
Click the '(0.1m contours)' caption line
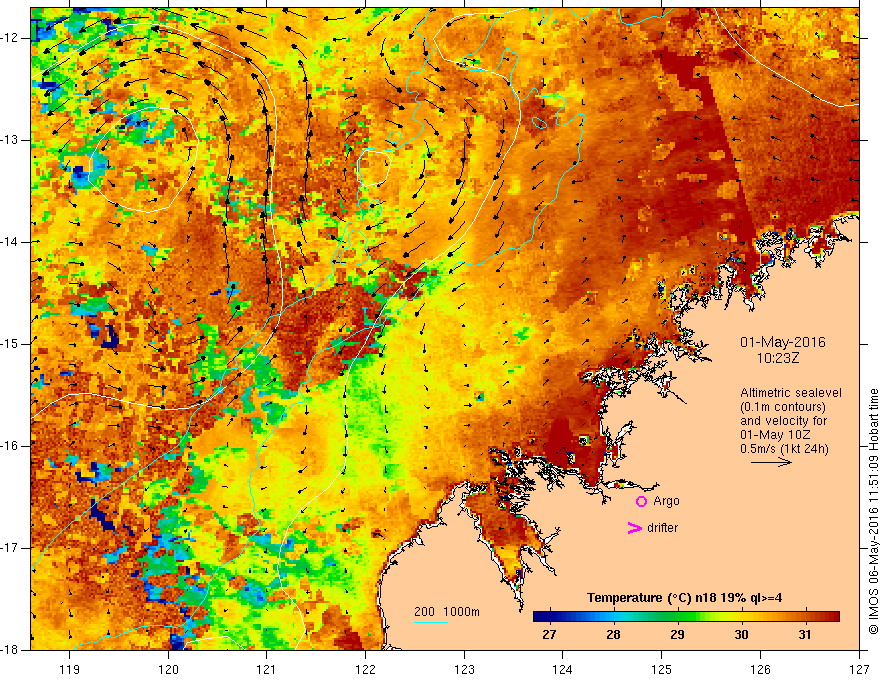pos(783,407)
